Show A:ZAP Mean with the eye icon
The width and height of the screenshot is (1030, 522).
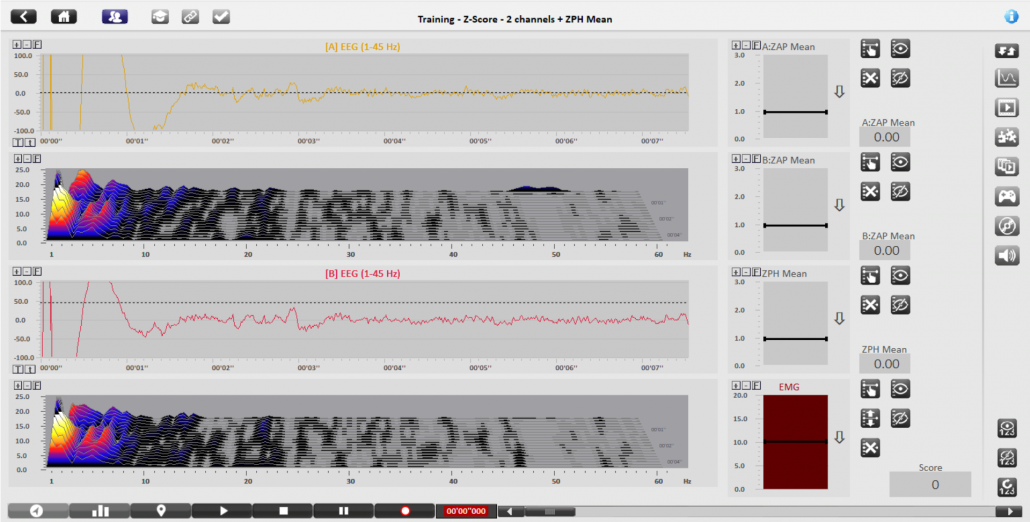click(x=901, y=49)
